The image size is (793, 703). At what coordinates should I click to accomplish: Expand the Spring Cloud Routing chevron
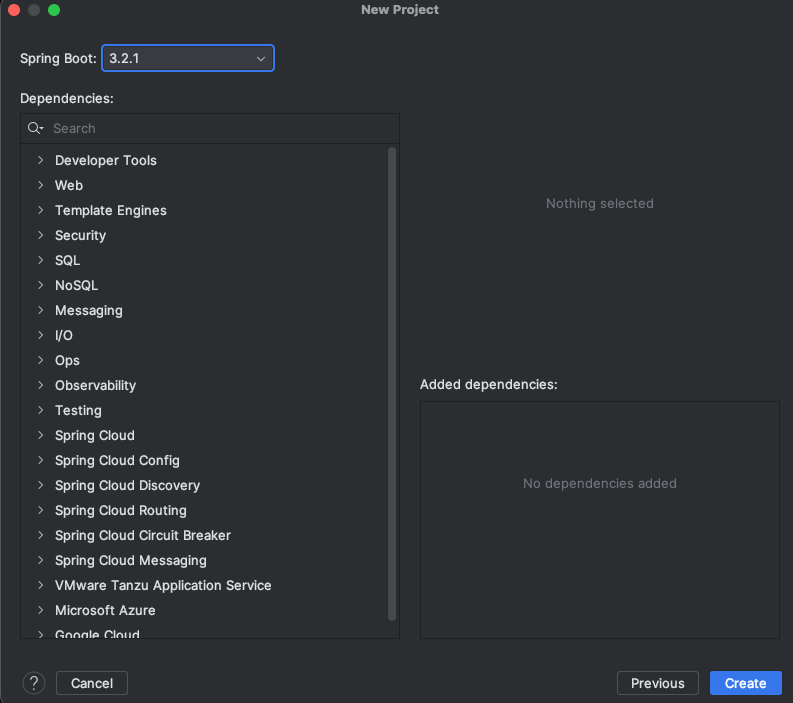[40, 510]
